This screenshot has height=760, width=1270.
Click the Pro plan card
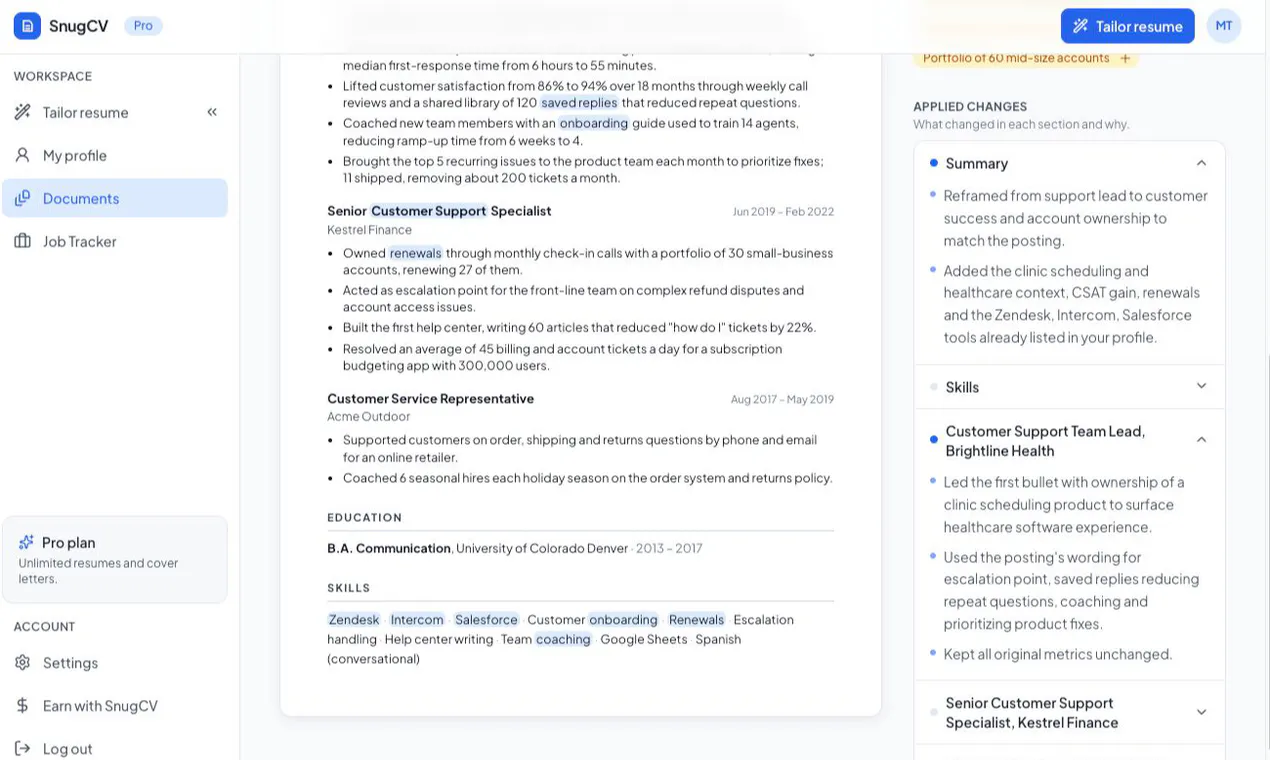[115, 560]
